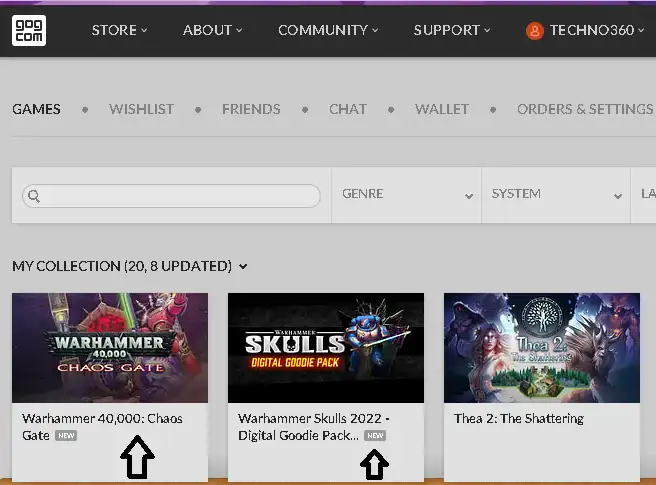Expand the SYSTEM filter dropdown
This screenshot has height=485, width=656.
coord(555,194)
